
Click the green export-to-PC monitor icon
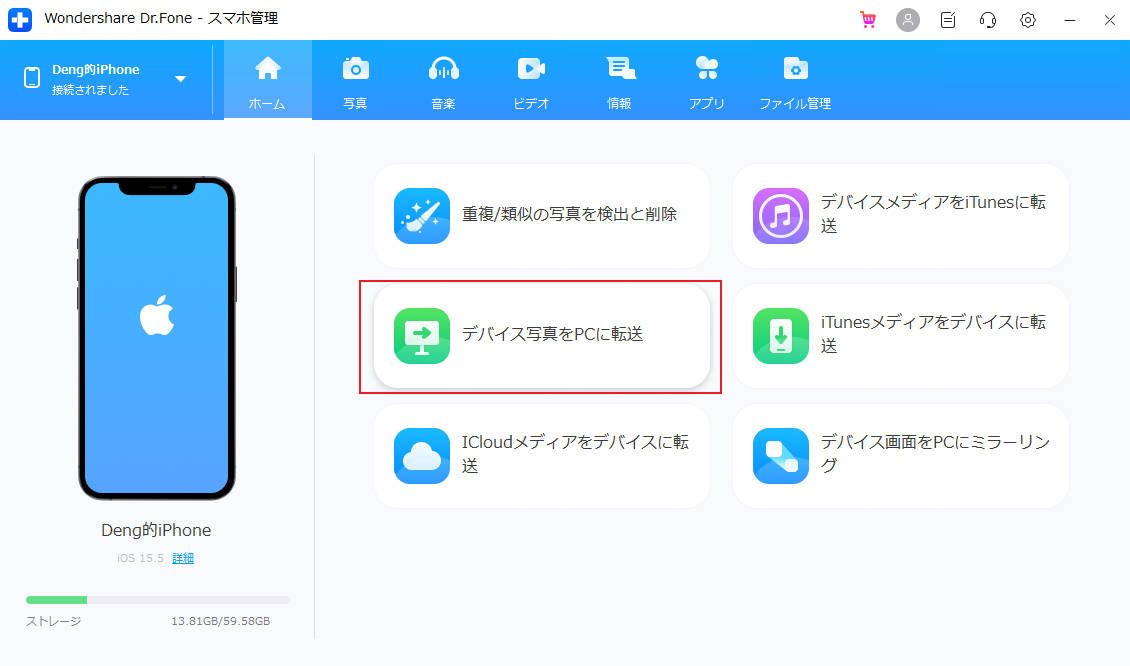pyautogui.click(x=422, y=336)
